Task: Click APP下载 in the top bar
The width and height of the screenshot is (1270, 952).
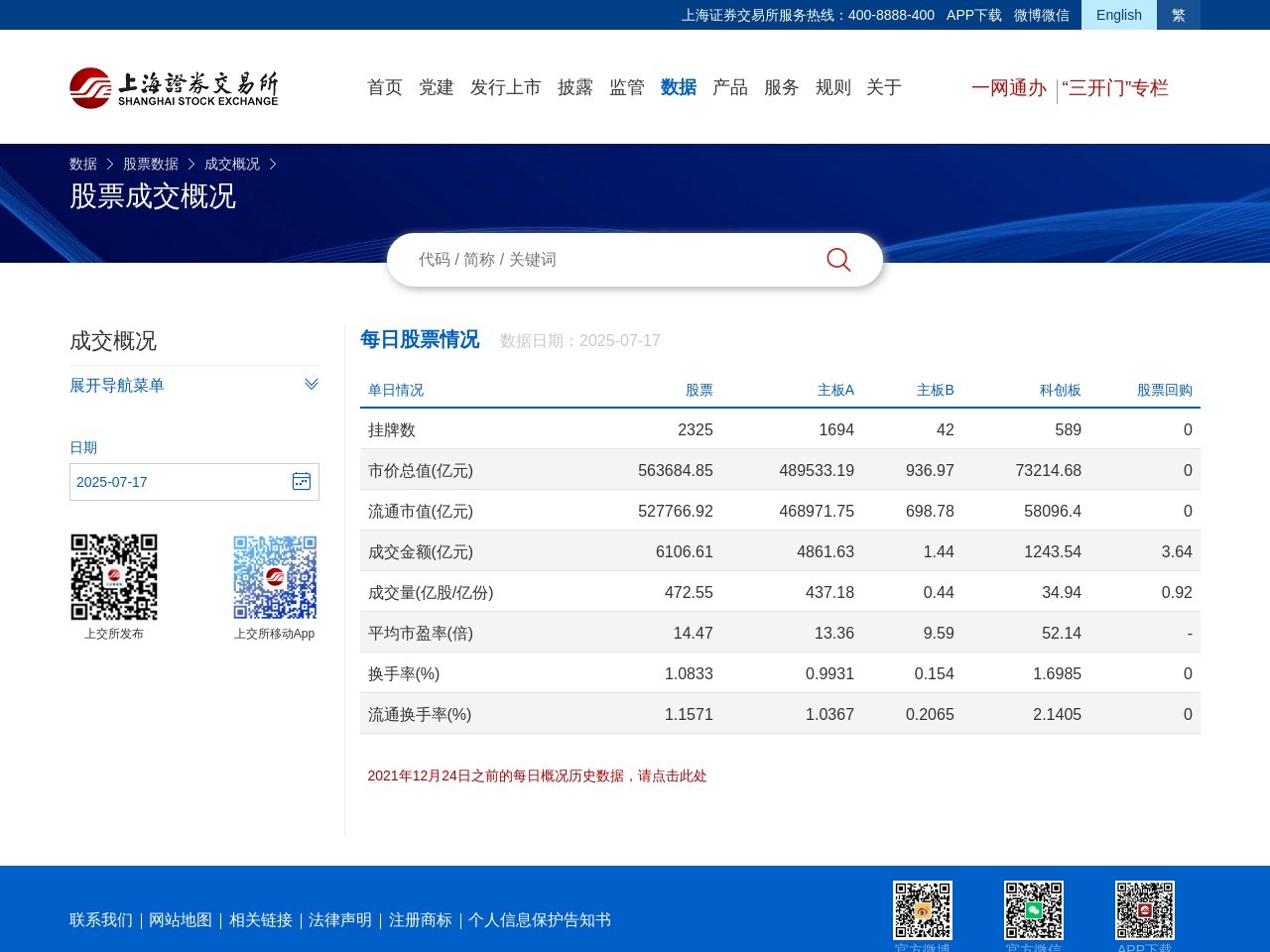Action: click(x=974, y=15)
